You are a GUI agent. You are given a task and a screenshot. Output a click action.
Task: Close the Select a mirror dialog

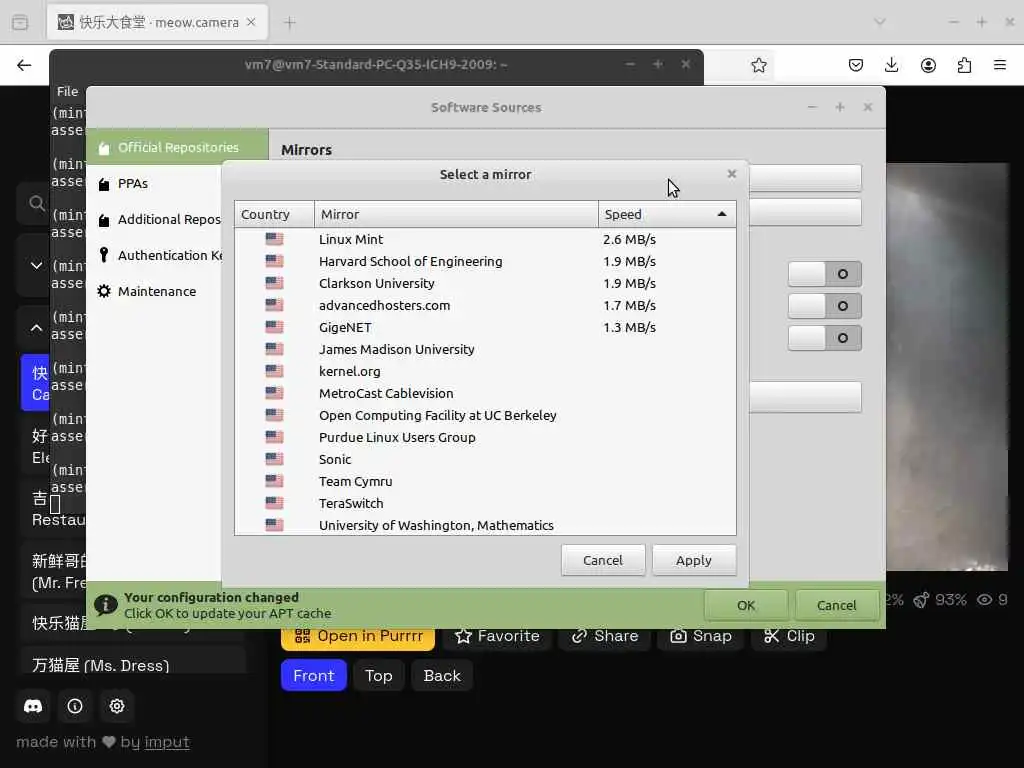[731, 174]
